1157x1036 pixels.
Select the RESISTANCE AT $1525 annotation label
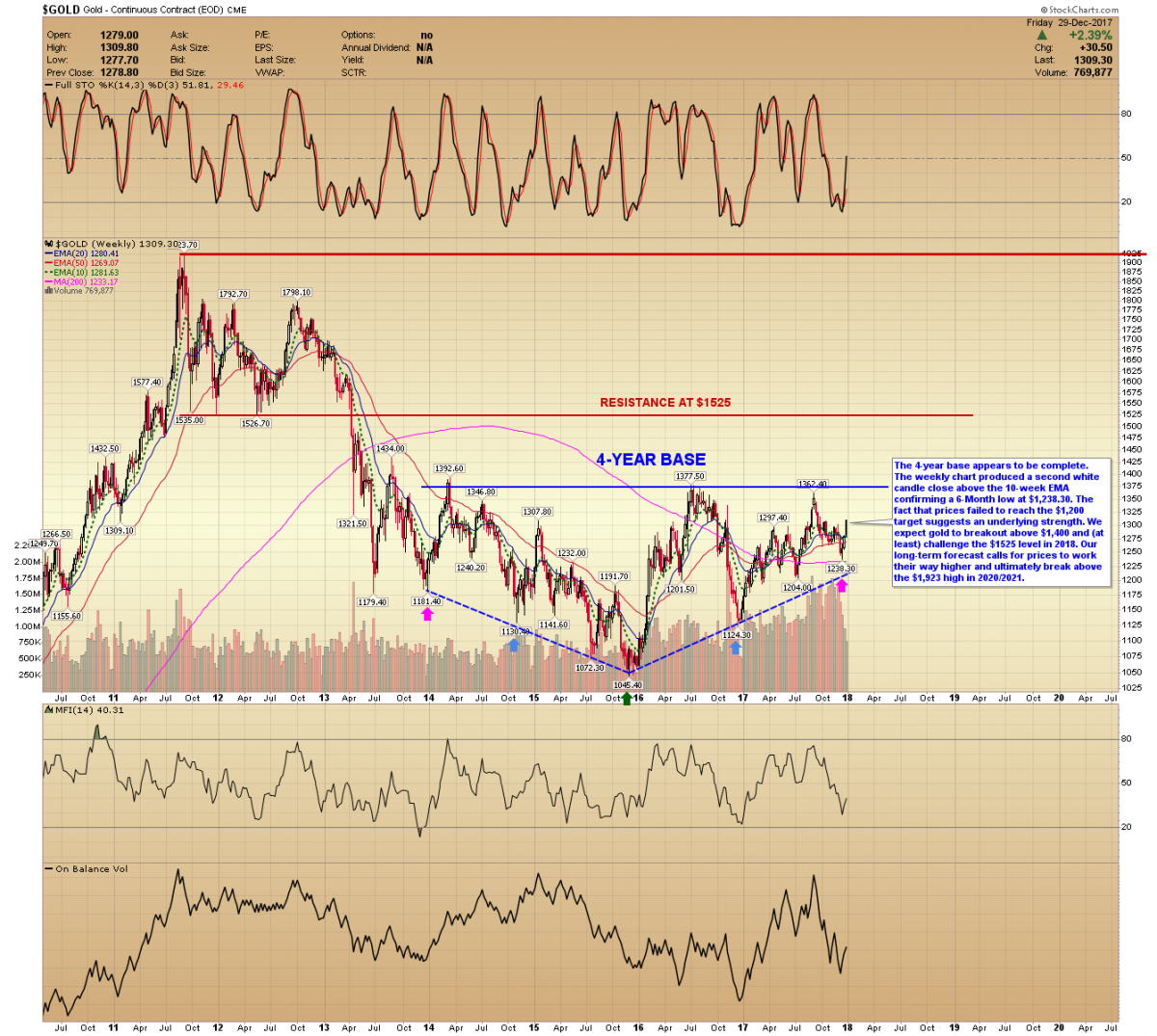[665, 403]
